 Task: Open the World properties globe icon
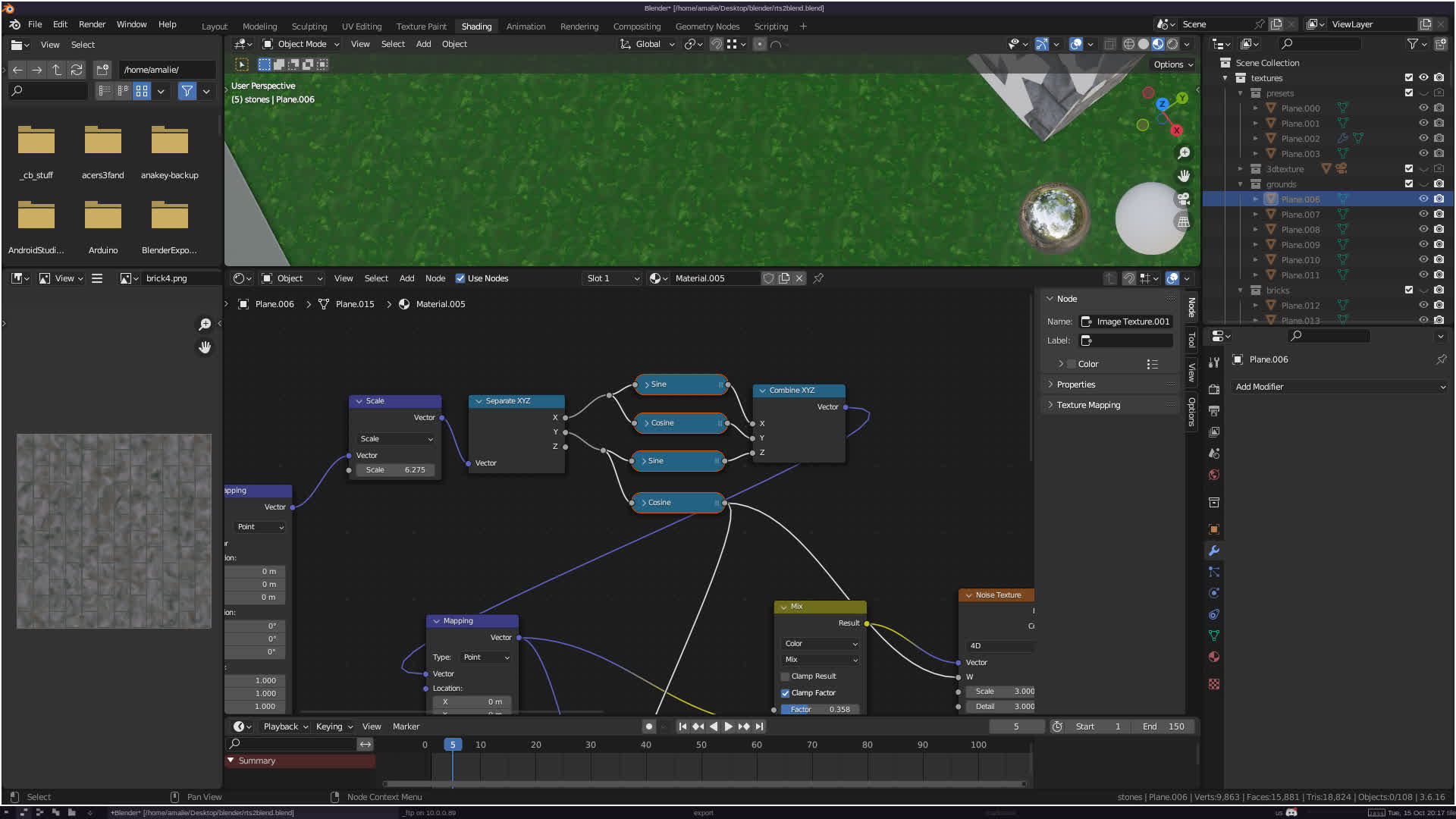pyautogui.click(x=1214, y=475)
